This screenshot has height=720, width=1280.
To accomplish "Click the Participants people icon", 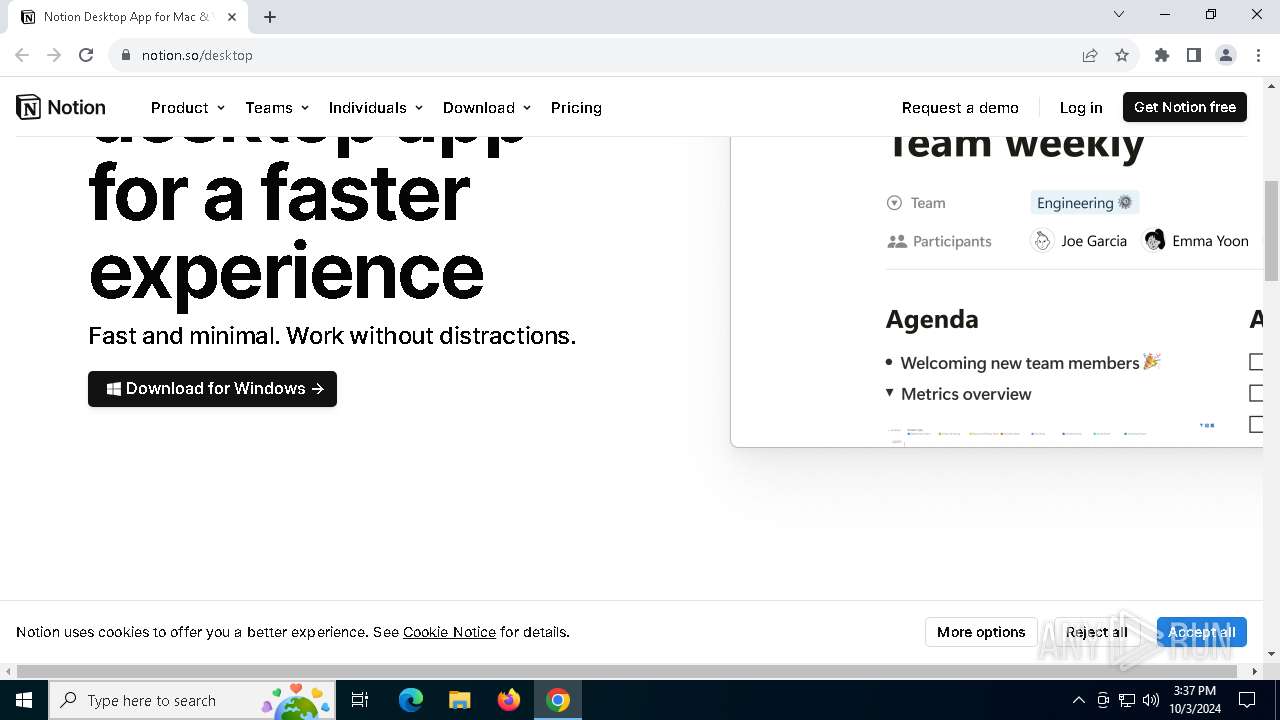I will coord(897,241).
